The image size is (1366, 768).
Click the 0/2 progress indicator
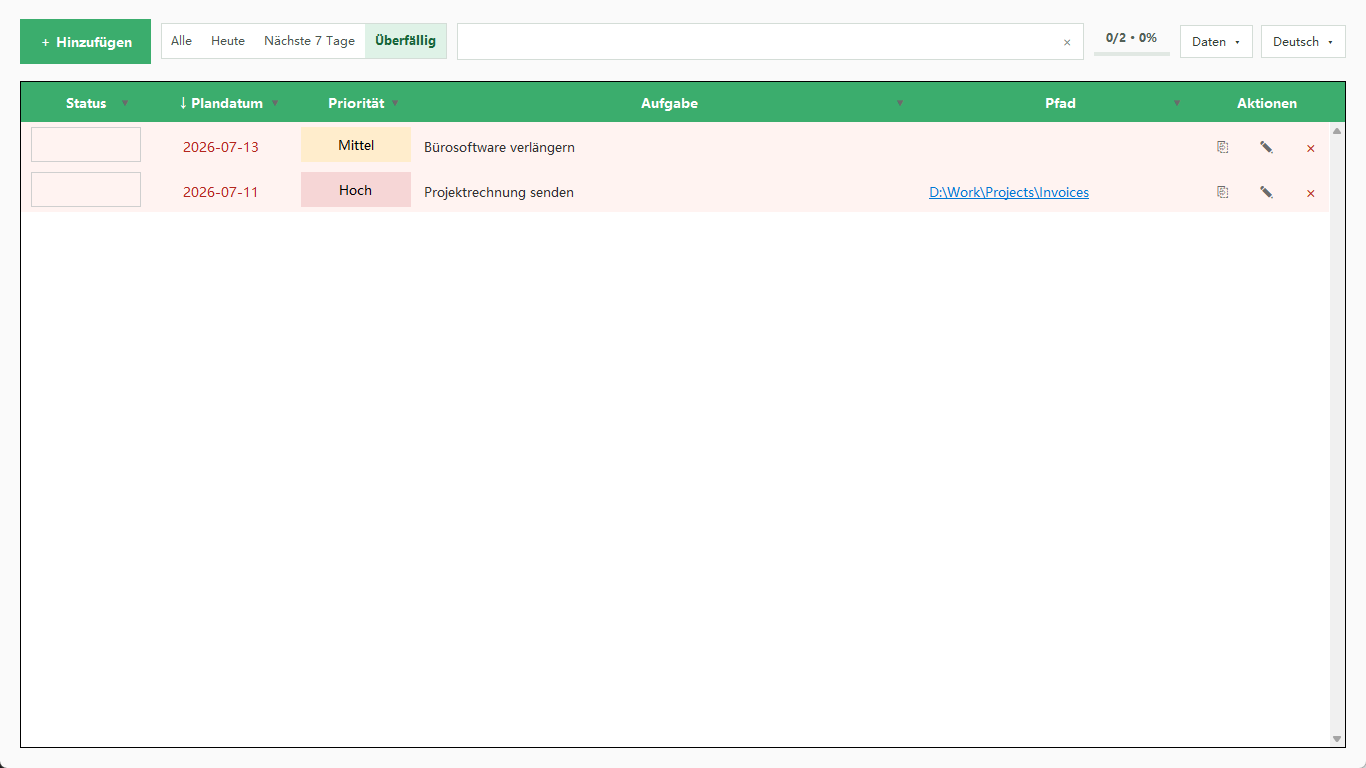(1131, 38)
